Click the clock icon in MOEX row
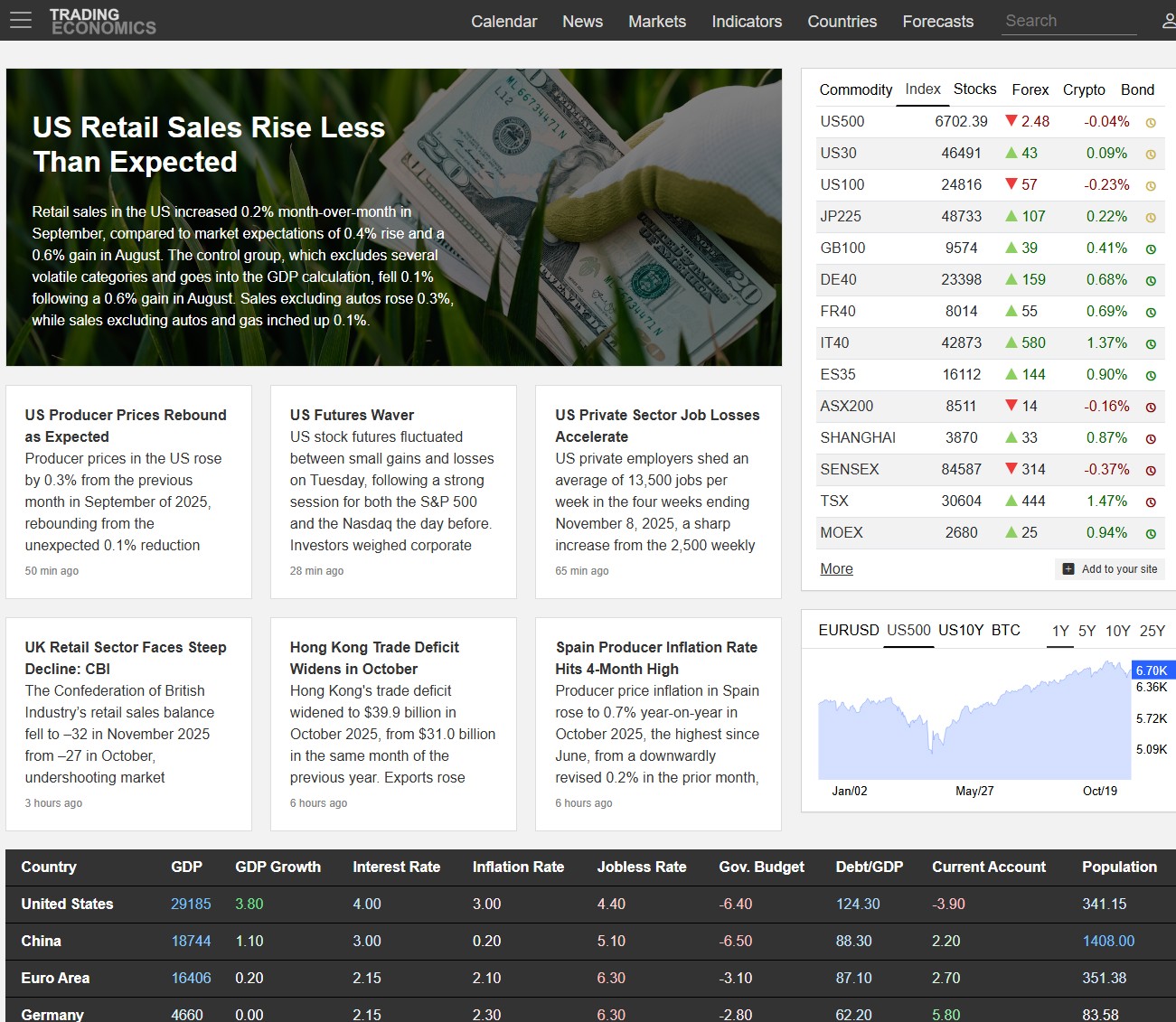This screenshot has height=1022, width=1176. tap(1151, 534)
